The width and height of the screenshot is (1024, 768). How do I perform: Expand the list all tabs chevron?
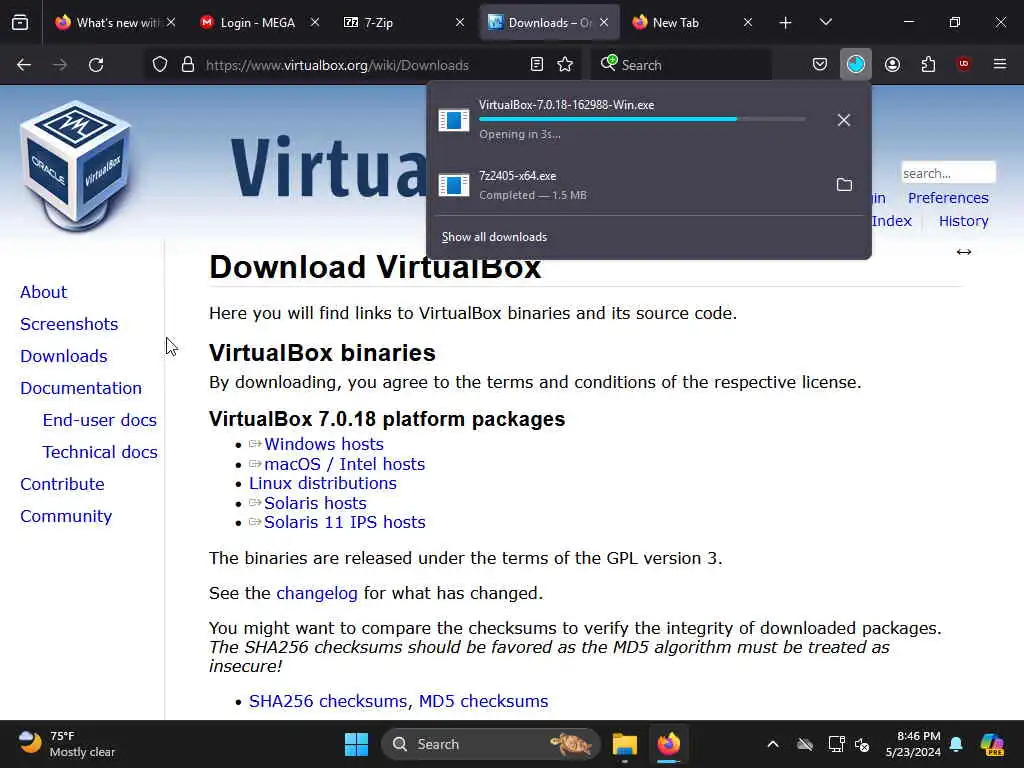pyautogui.click(x=825, y=23)
